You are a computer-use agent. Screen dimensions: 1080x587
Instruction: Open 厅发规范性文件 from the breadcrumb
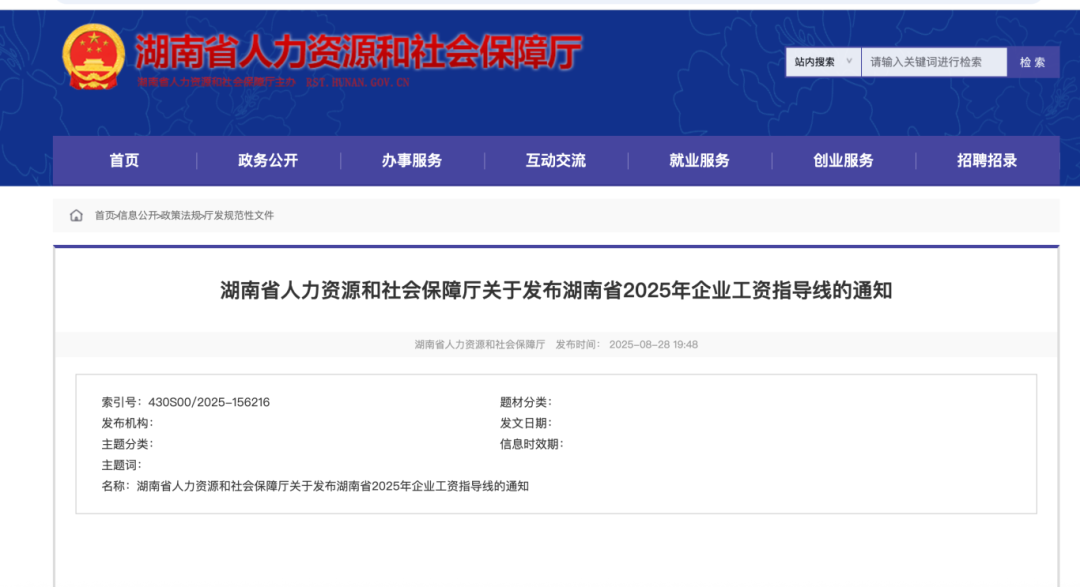coord(240,214)
